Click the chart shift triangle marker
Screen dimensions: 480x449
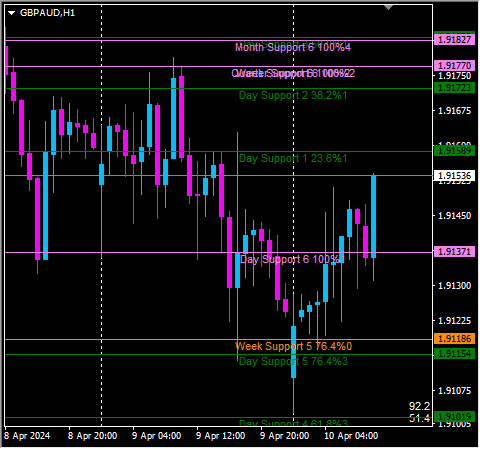[389, 7]
